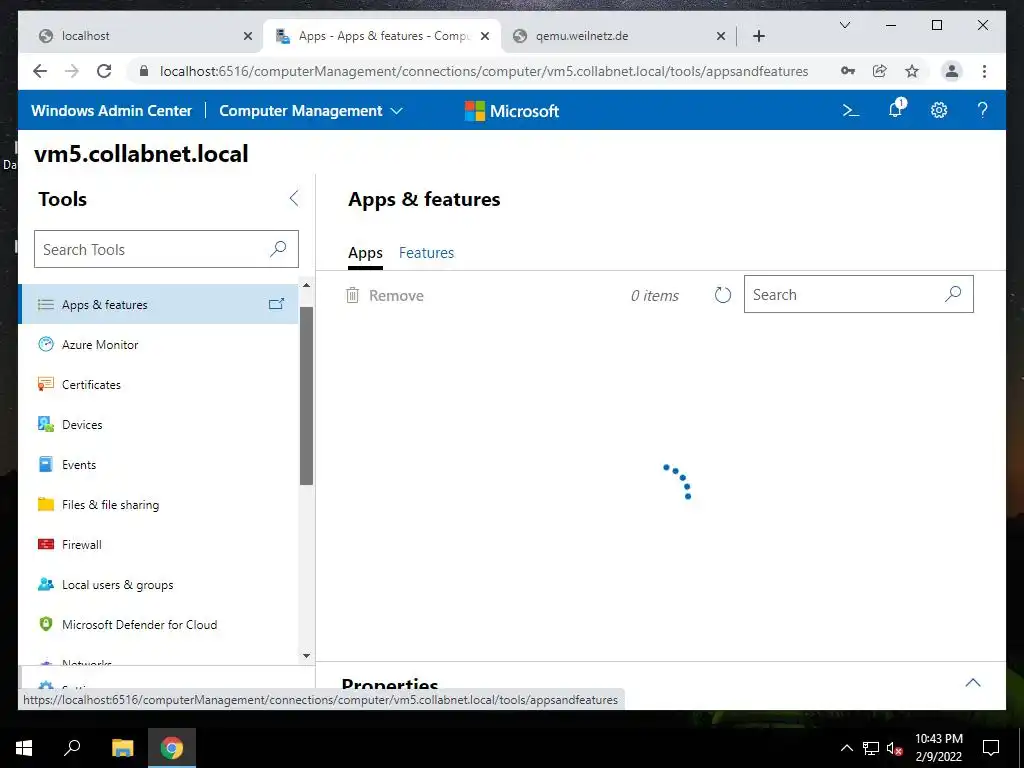Image resolution: width=1024 pixels, height=768 pixels.
Task: Open the notifications bell icon
Action: (896, 108)
